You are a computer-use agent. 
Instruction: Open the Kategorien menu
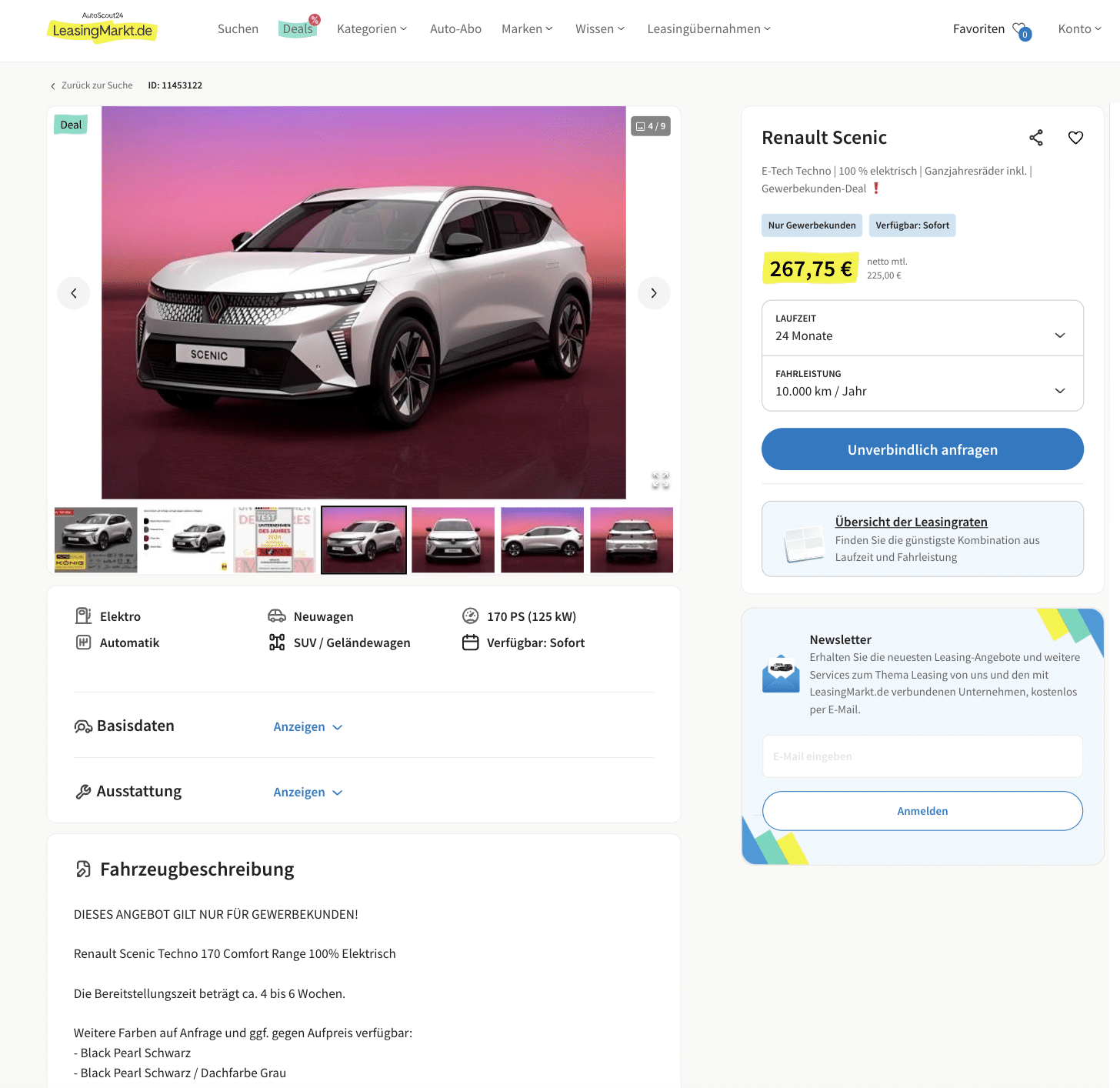pyautogui.click(x=372, y=29)
